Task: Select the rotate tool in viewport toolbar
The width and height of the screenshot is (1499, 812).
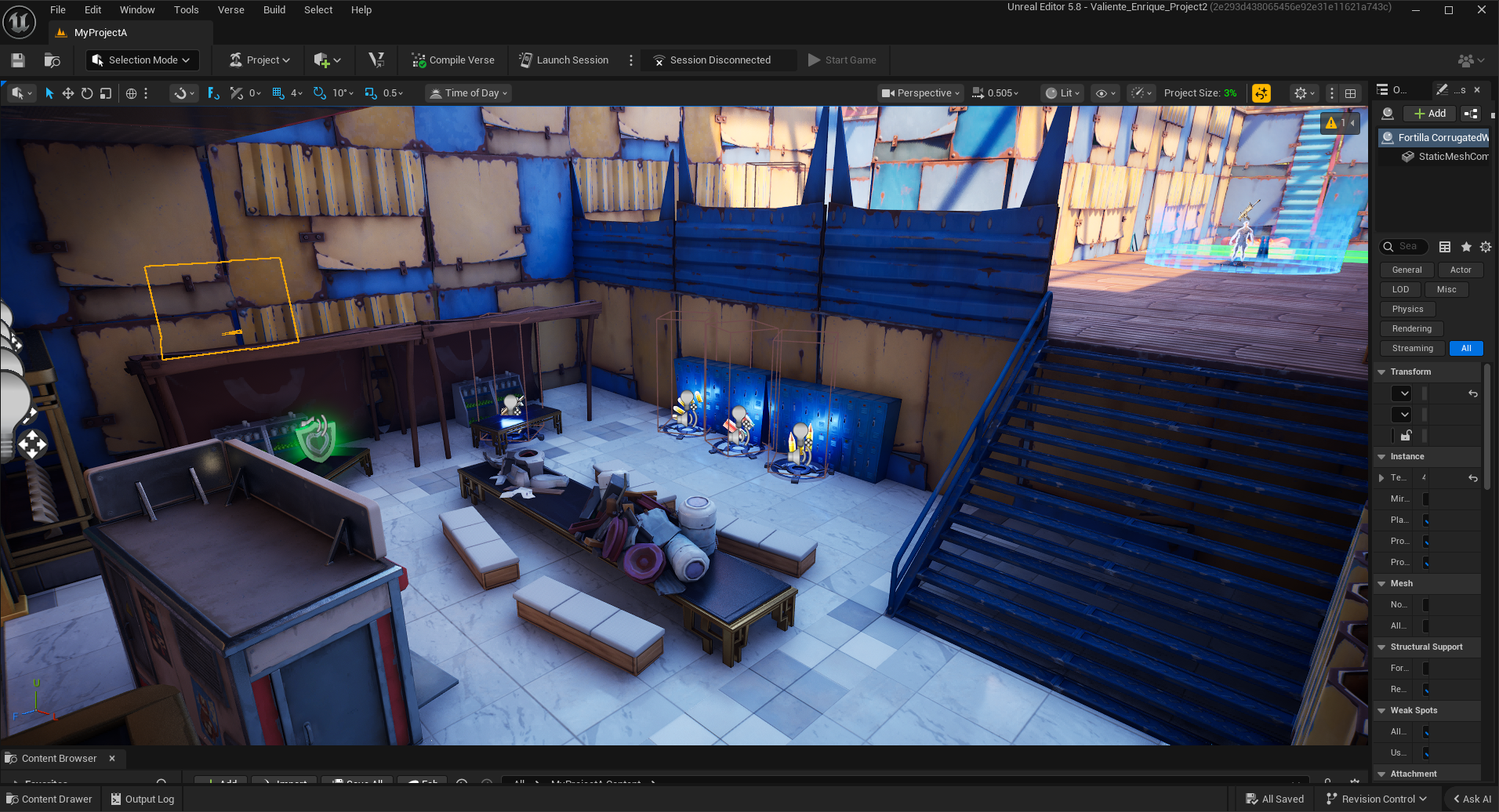Action: coord(87,93)
